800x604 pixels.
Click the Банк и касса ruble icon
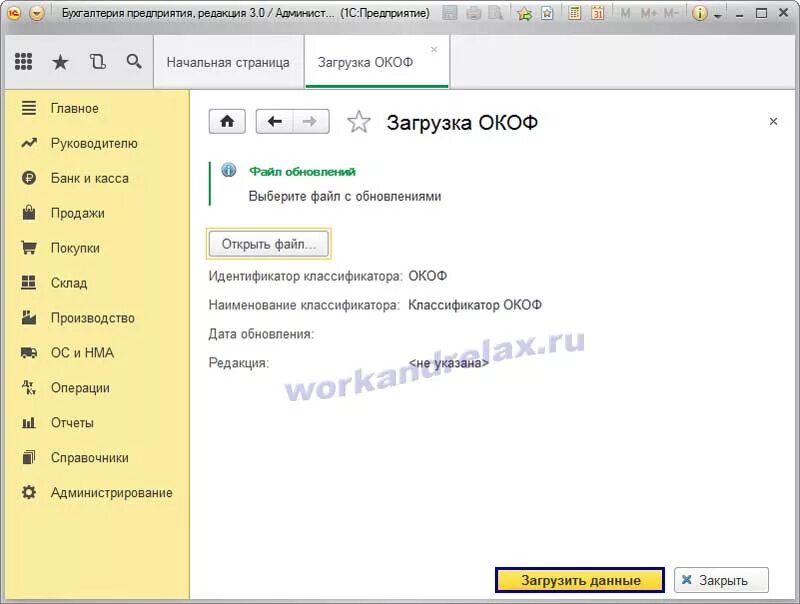click(29, 178)
